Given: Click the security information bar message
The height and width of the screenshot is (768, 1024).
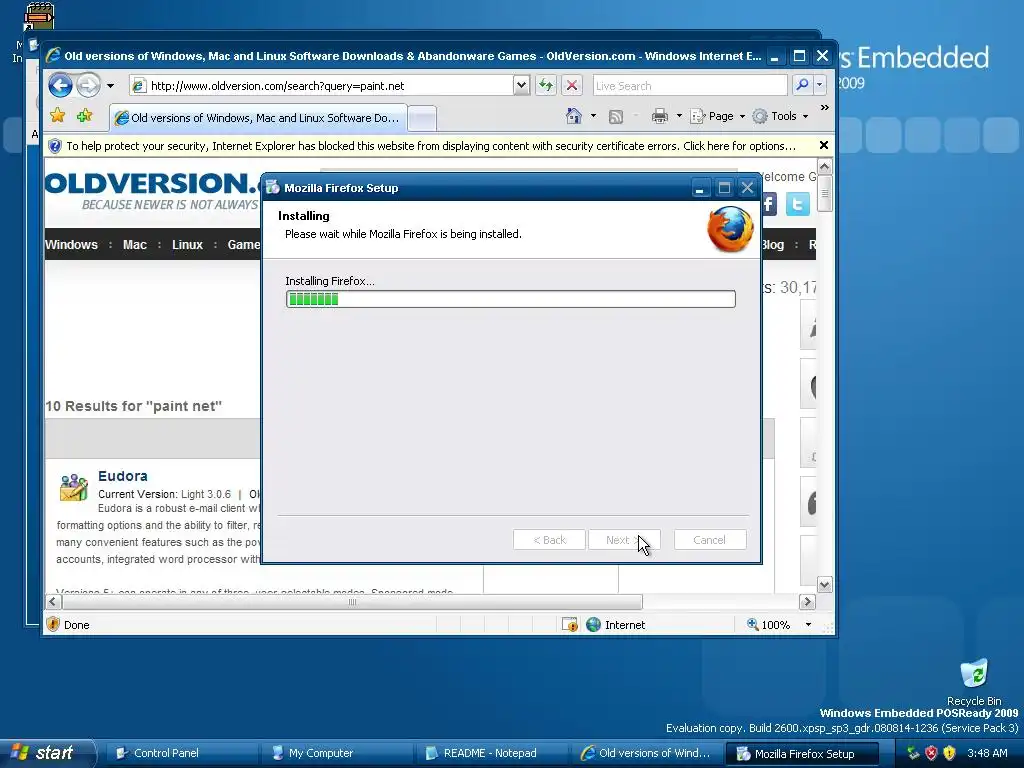Looking at the screenshot, I should pyautogui.click(x=431, y=146).
